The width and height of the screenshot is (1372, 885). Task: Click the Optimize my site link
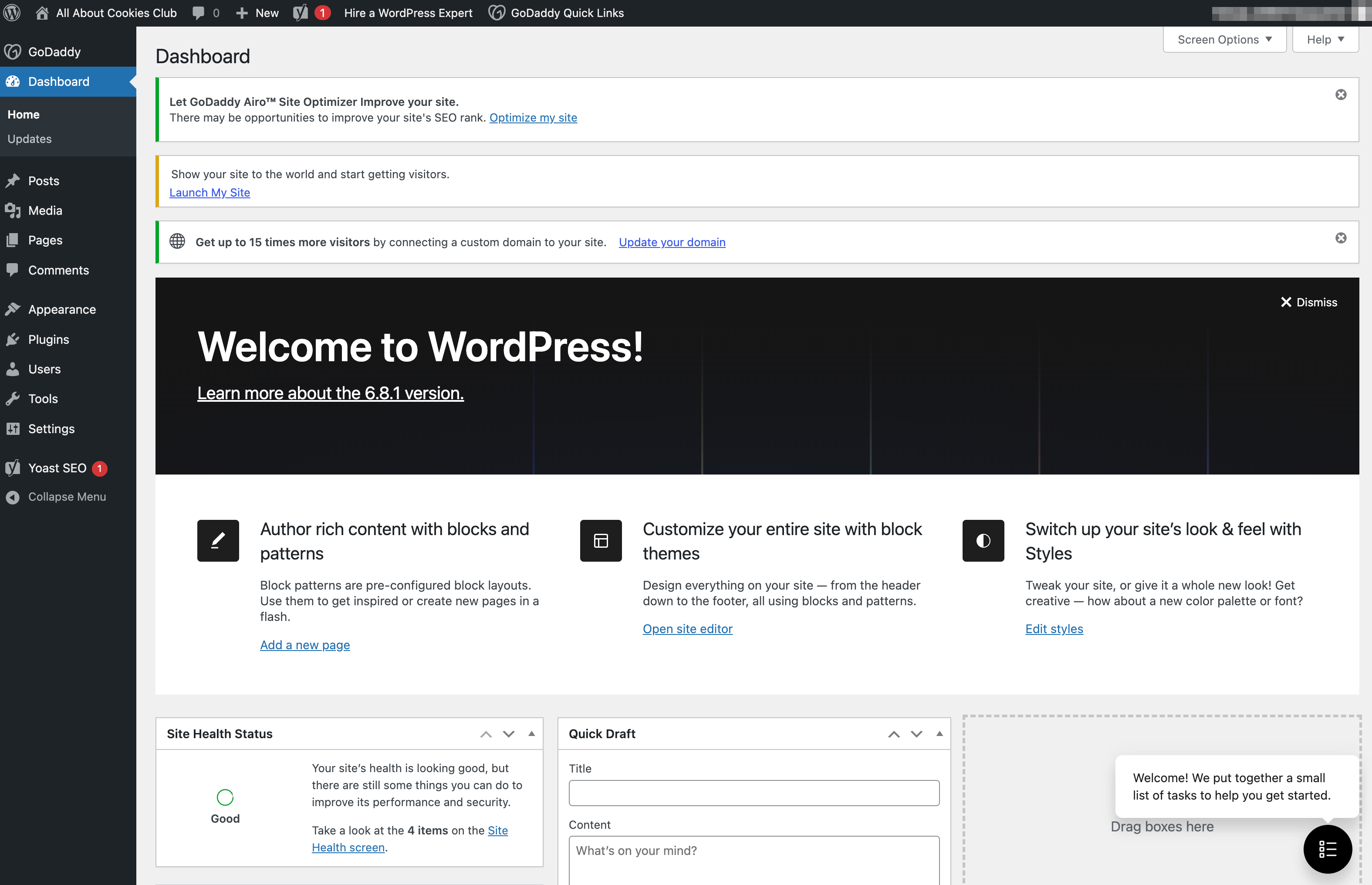[x=533, y=117]
